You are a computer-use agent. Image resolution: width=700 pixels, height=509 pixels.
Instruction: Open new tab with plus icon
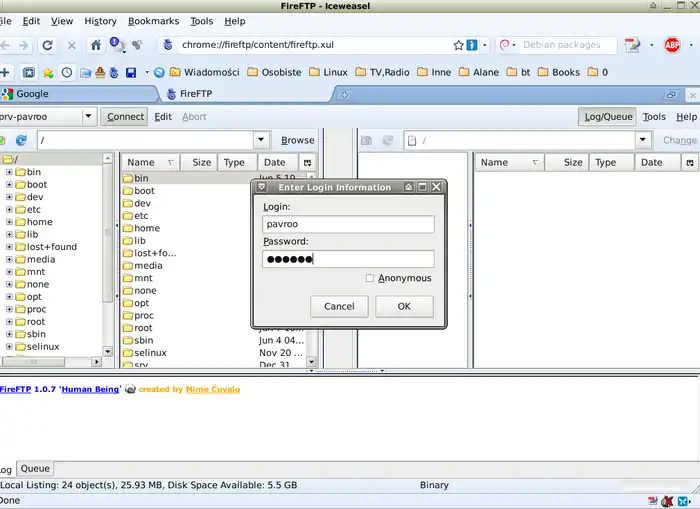tap(344, 94)
